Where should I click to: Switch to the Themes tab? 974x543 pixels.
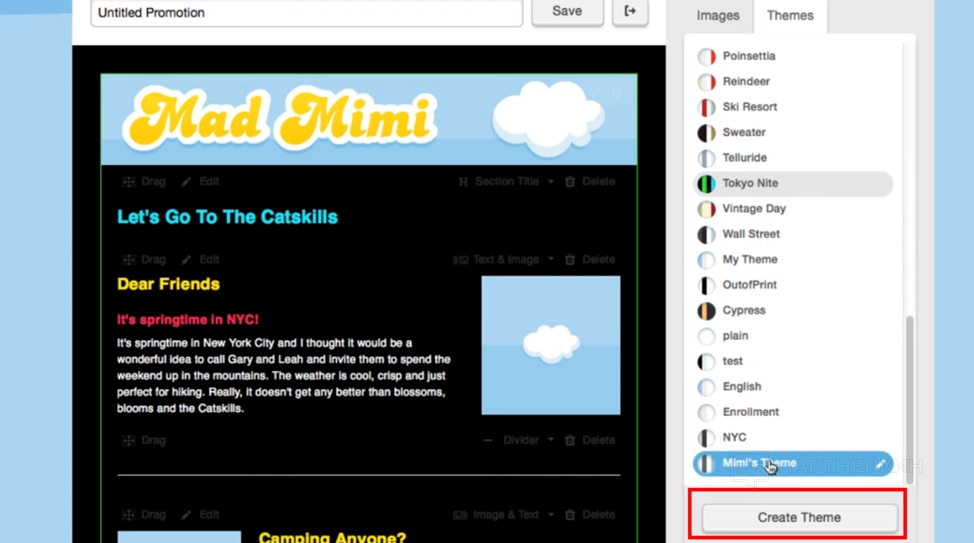click(790, 16)
